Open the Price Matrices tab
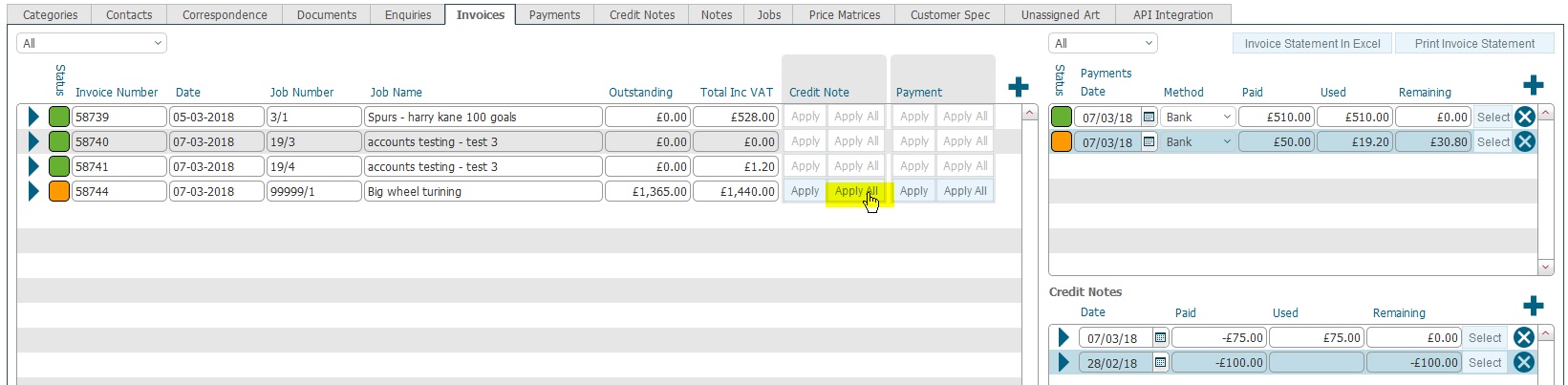This screenshot has height=385, width=1568. click(844, 14)
